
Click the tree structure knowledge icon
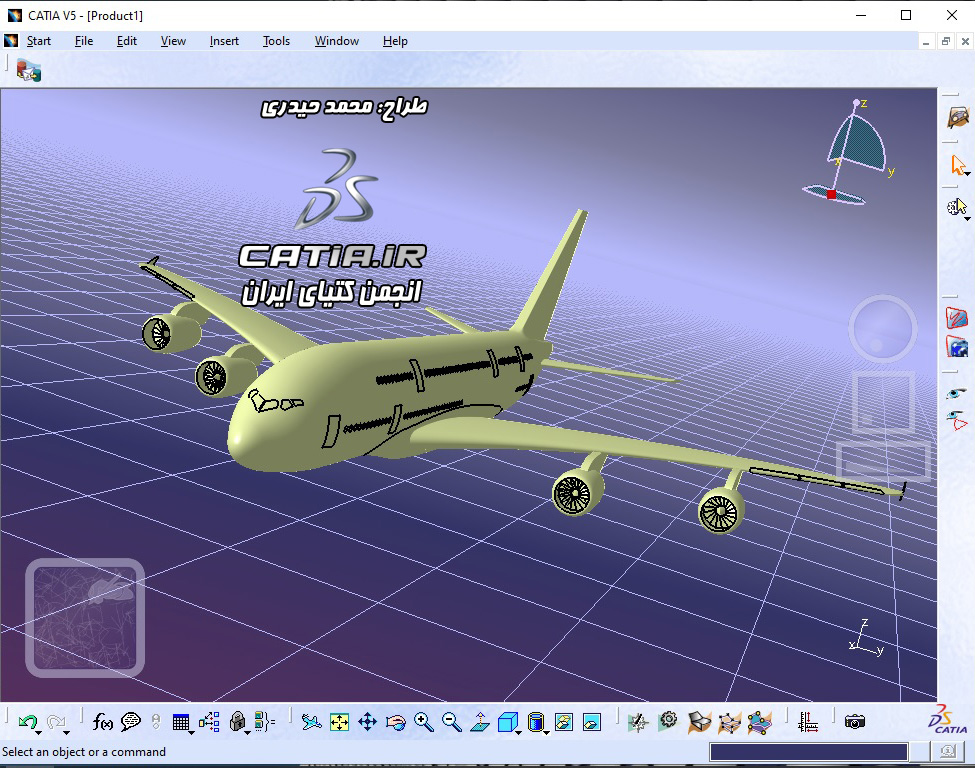[x=209, y=721]
